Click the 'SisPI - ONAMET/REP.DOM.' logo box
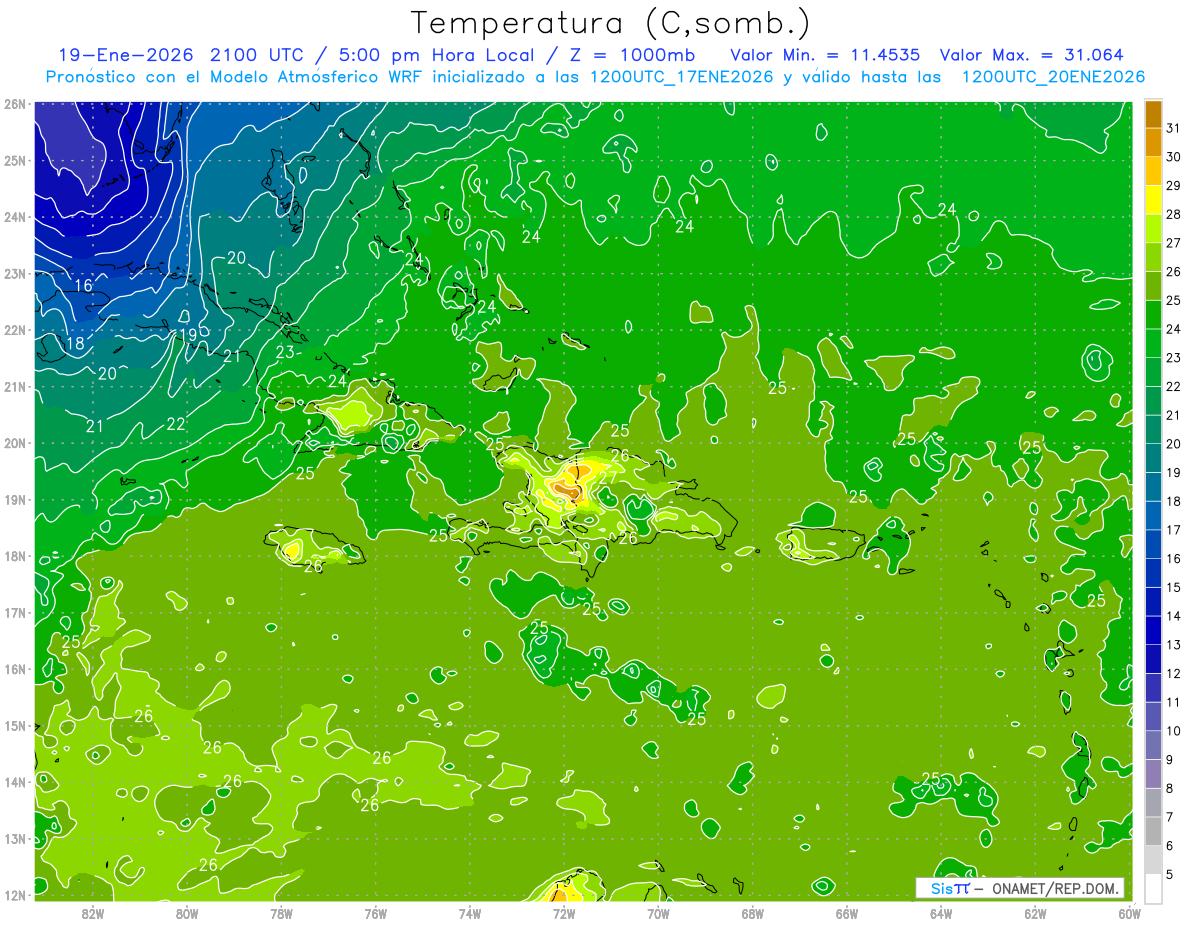The height and width of the screenshot is (927, 1200). [1020, 888]
